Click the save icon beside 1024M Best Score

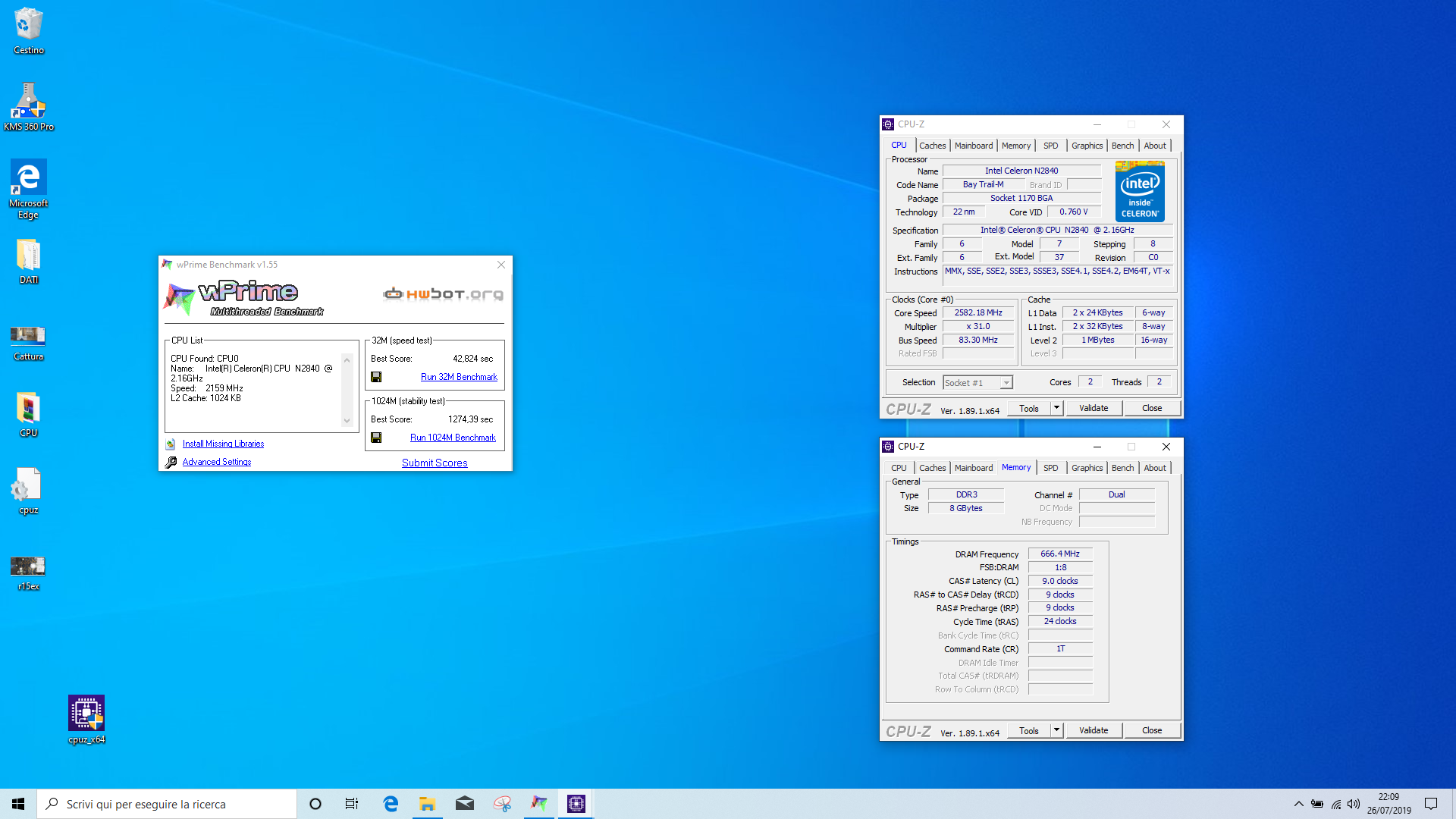376,438
